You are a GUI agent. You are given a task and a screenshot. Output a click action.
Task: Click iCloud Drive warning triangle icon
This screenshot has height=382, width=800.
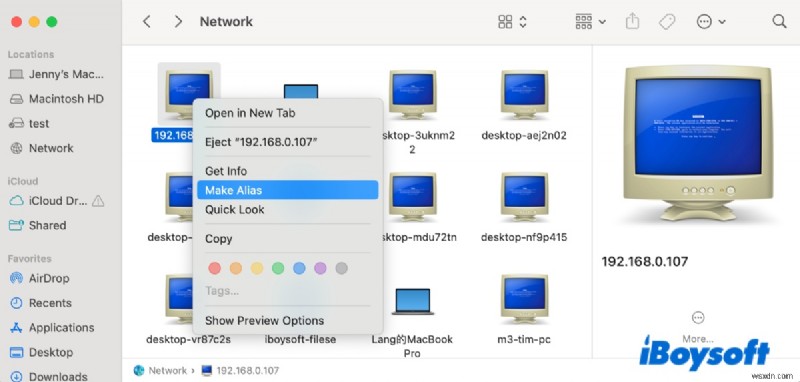coord(98,201)
